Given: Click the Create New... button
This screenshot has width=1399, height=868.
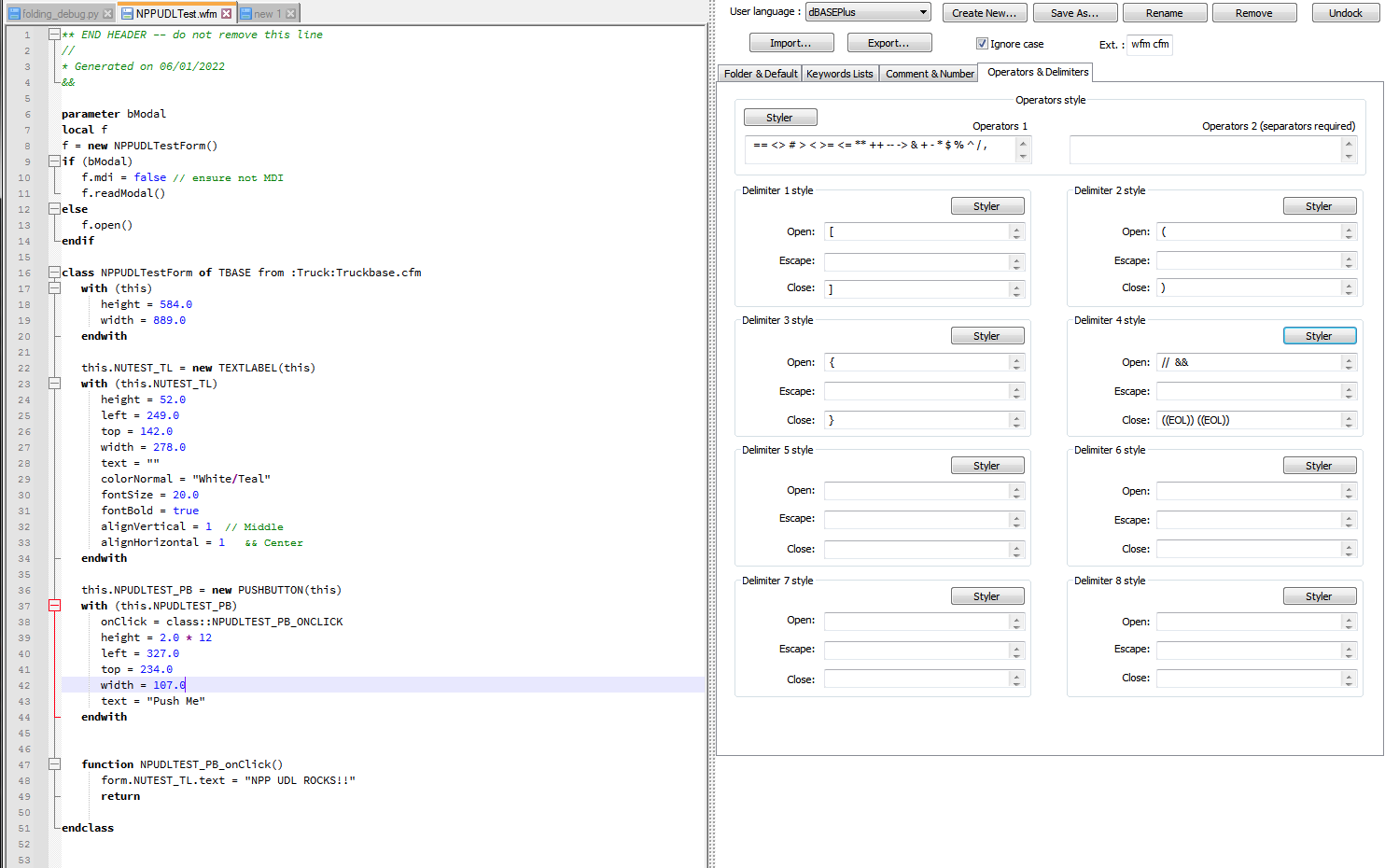Looking at the screenshot, I should point(985,13).
